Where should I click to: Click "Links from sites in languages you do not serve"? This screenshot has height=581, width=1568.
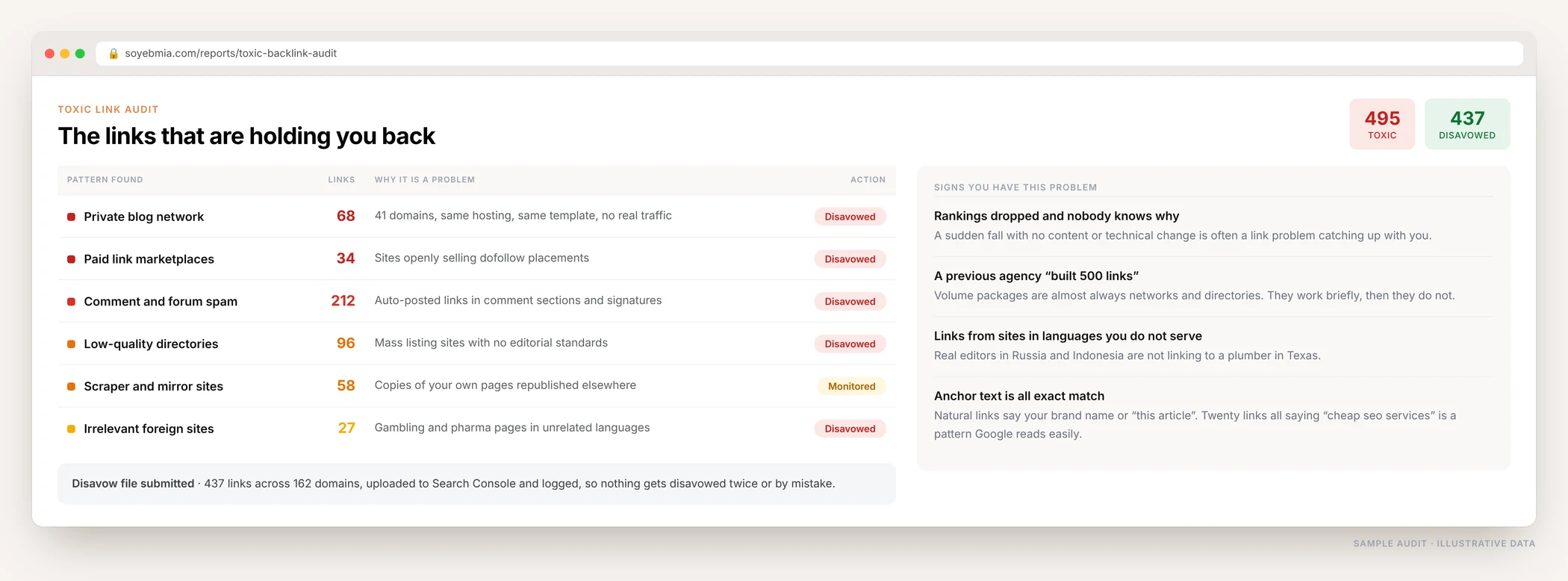tap(1068, 336)
